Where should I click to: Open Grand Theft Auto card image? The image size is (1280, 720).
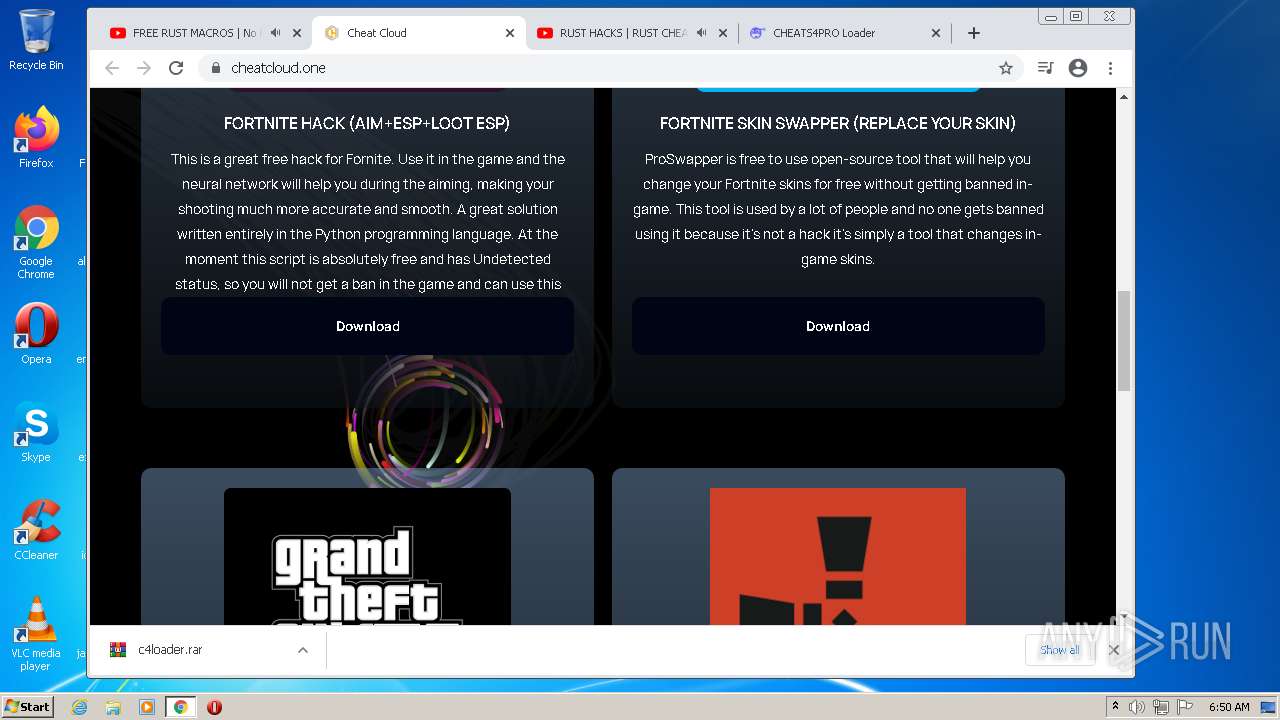pos(367,557)
